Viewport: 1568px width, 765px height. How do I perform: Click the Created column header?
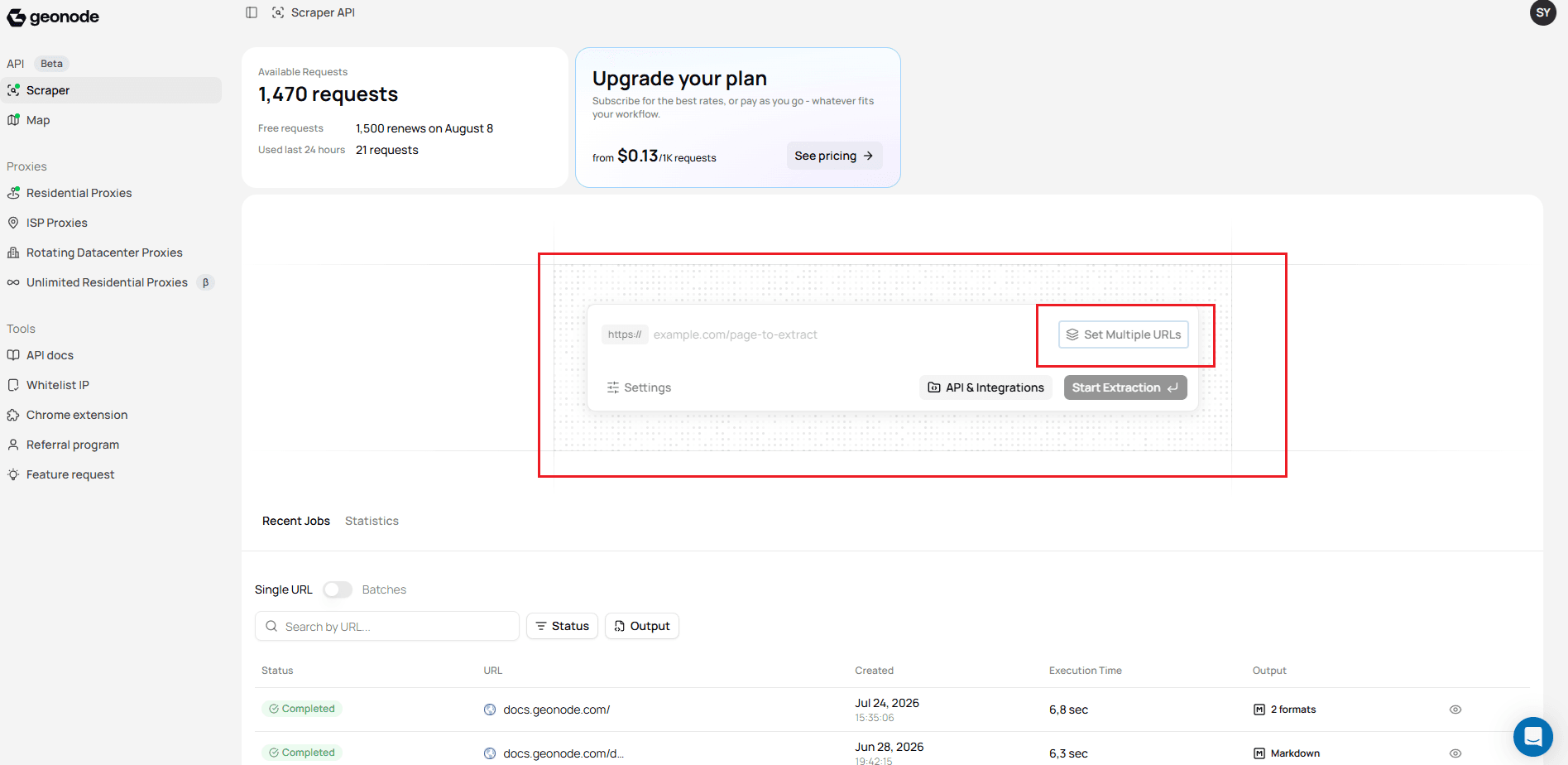pyautogui.click(x=874, y=671)
